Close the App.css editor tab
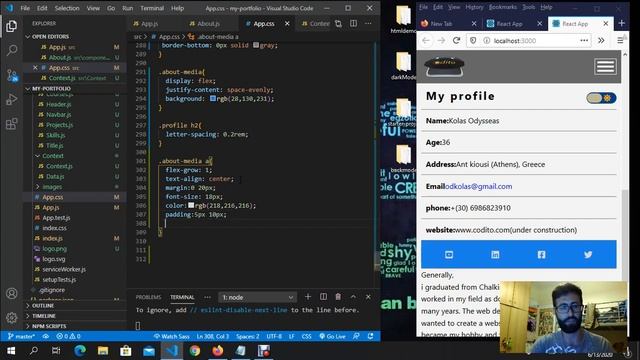 [x=287, y=24]
